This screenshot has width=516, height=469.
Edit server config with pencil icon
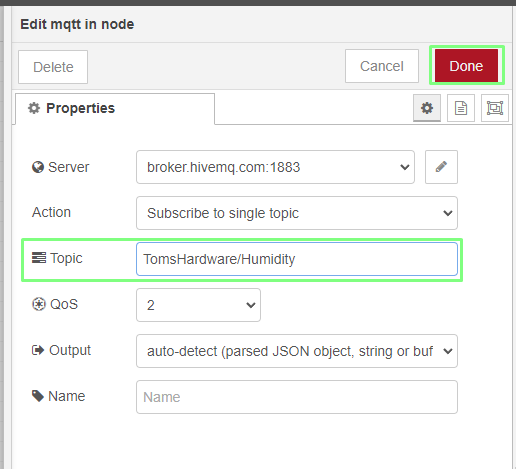point(441,167)
